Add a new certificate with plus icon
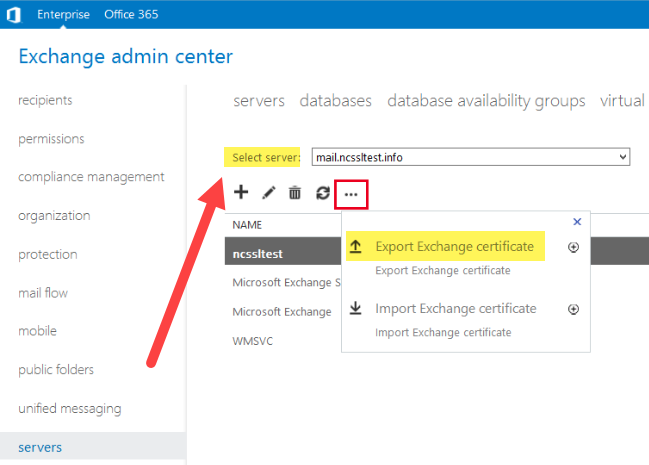This screenshot has height=465, width=649. (241, 193)
